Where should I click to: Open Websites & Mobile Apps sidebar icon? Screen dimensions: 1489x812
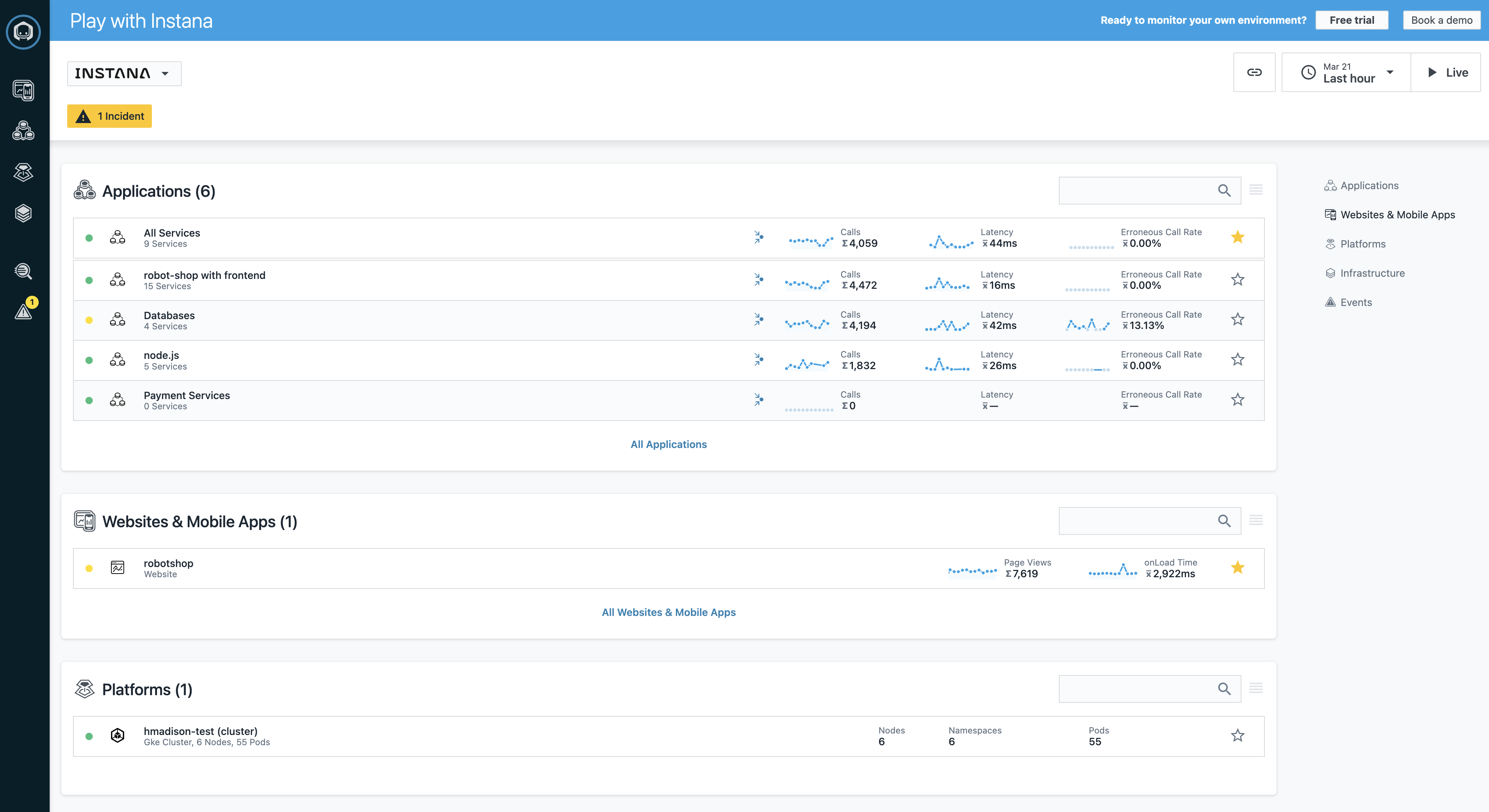(x=23, y=91)
